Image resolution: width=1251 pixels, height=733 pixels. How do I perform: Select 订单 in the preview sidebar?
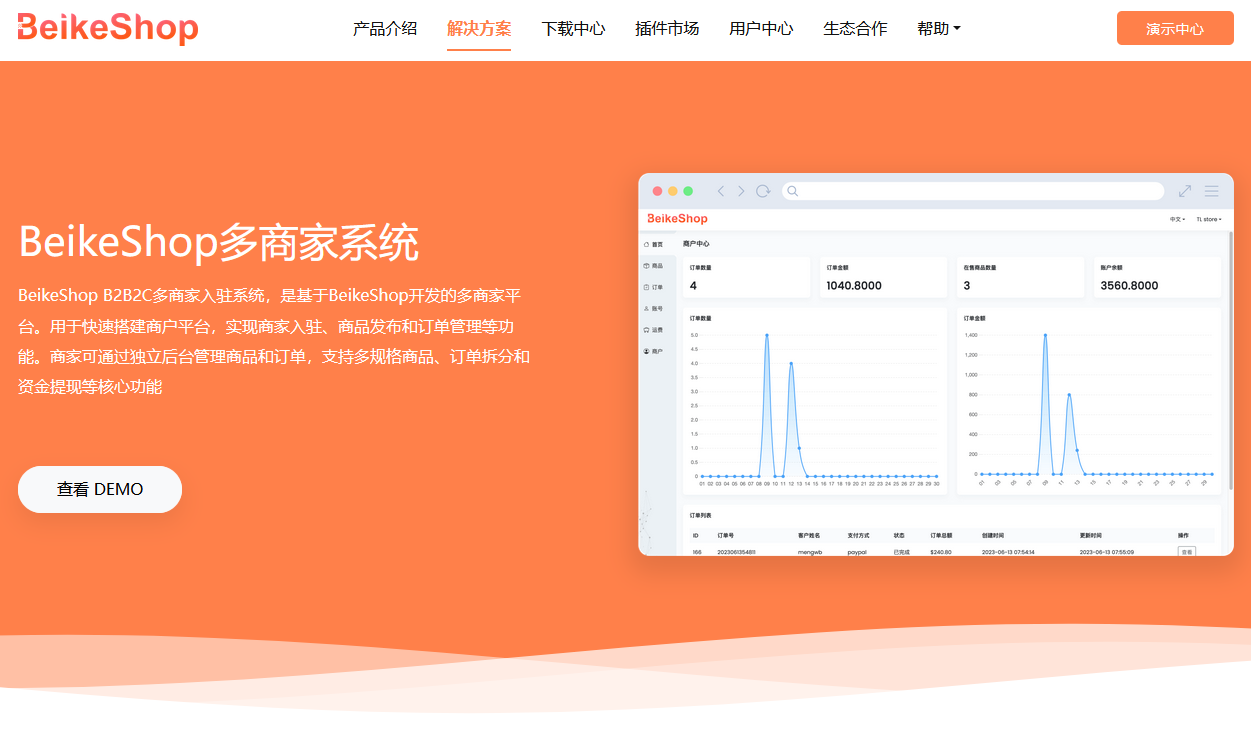(x=653, y=287)
